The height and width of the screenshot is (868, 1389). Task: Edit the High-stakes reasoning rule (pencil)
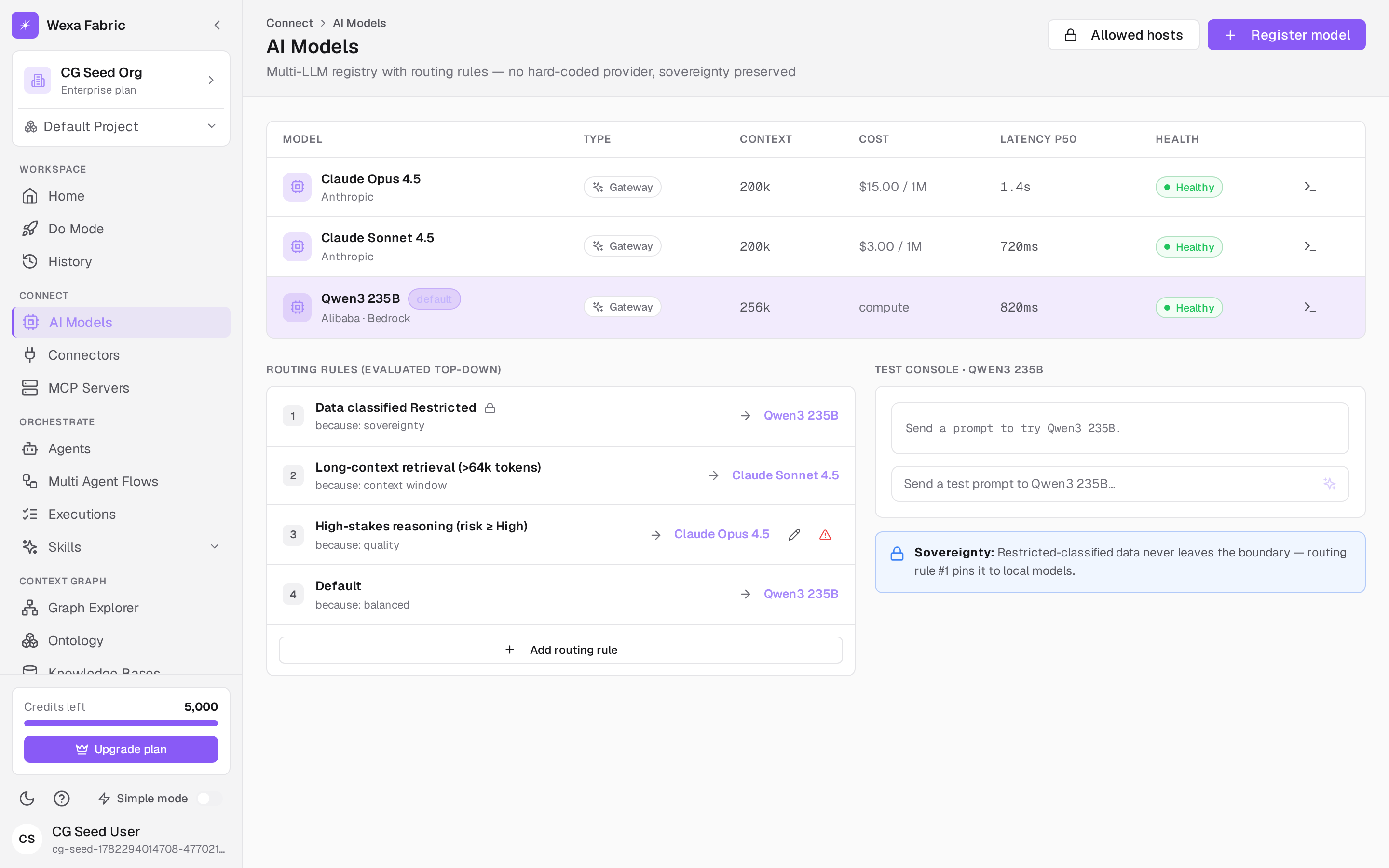pyautogui.click(x=794, y=534)
